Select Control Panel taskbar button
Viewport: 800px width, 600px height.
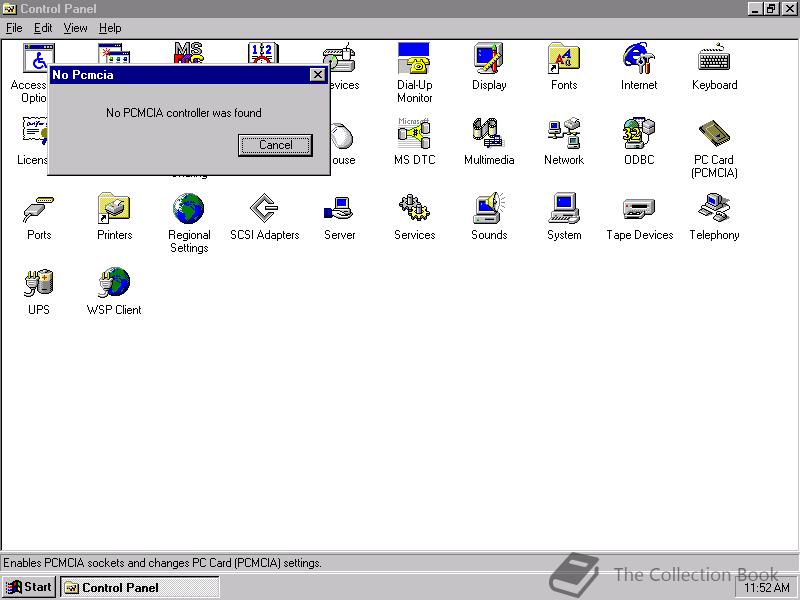[x=140, y=587]
